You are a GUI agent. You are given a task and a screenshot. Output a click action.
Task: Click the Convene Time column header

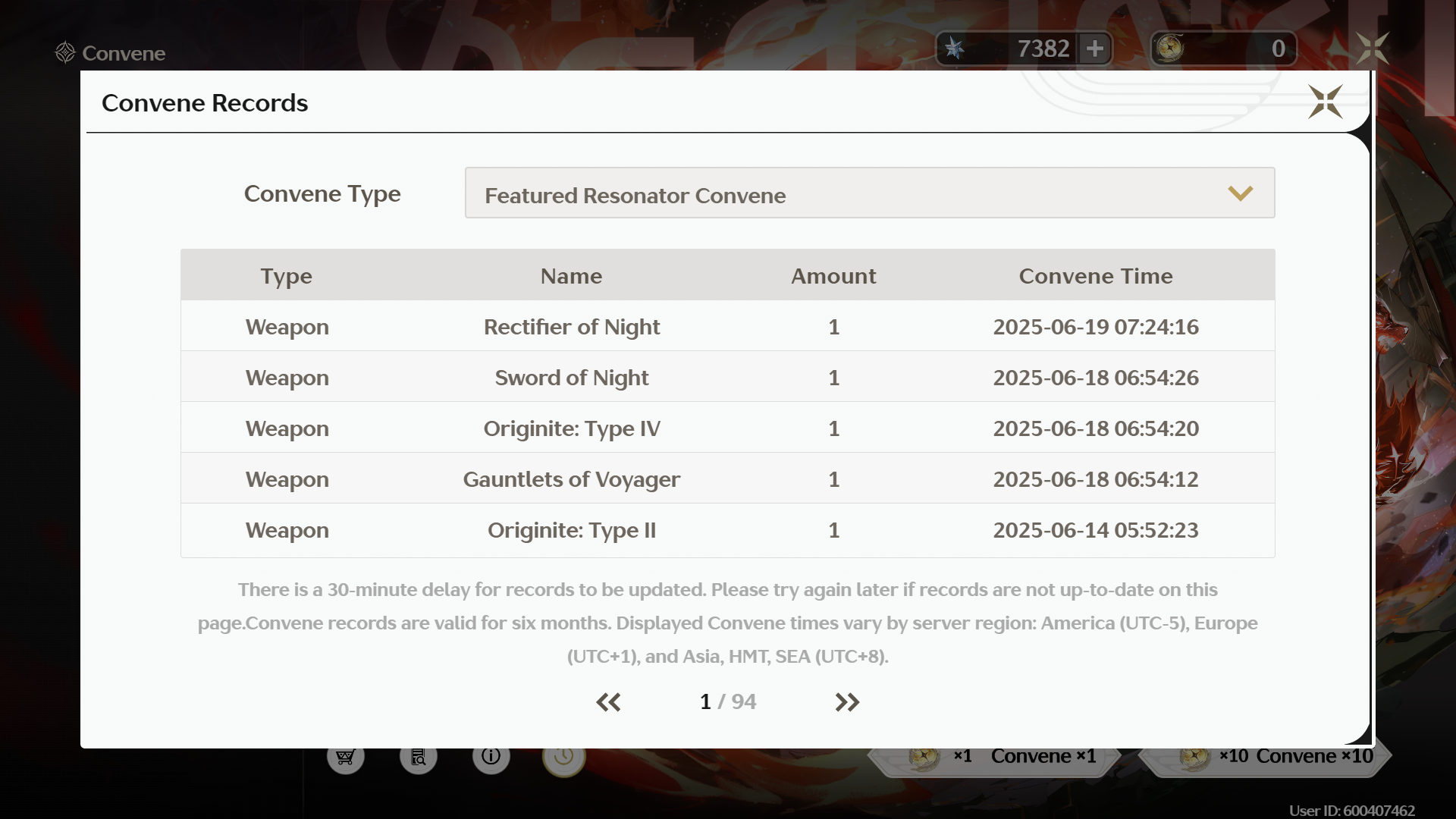pyautogui.click(x=1095, y=276)
